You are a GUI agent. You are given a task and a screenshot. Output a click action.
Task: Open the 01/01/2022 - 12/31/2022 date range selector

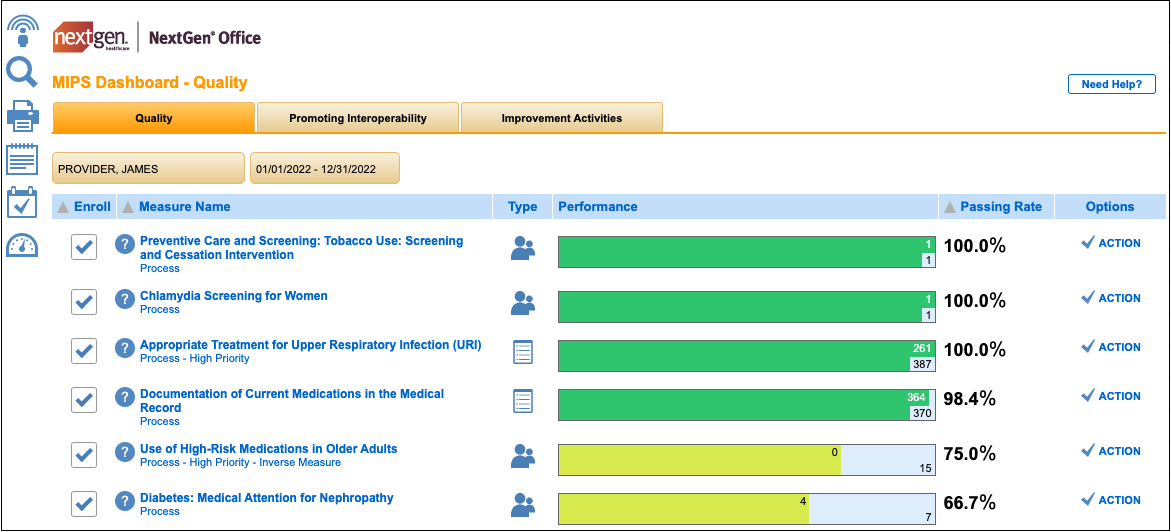(324, 169)
